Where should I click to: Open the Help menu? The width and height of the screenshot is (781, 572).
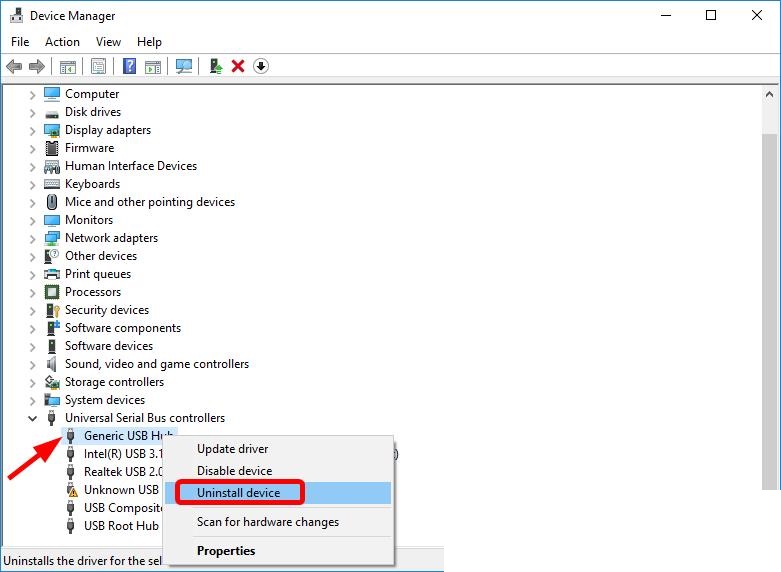point(149,42)
